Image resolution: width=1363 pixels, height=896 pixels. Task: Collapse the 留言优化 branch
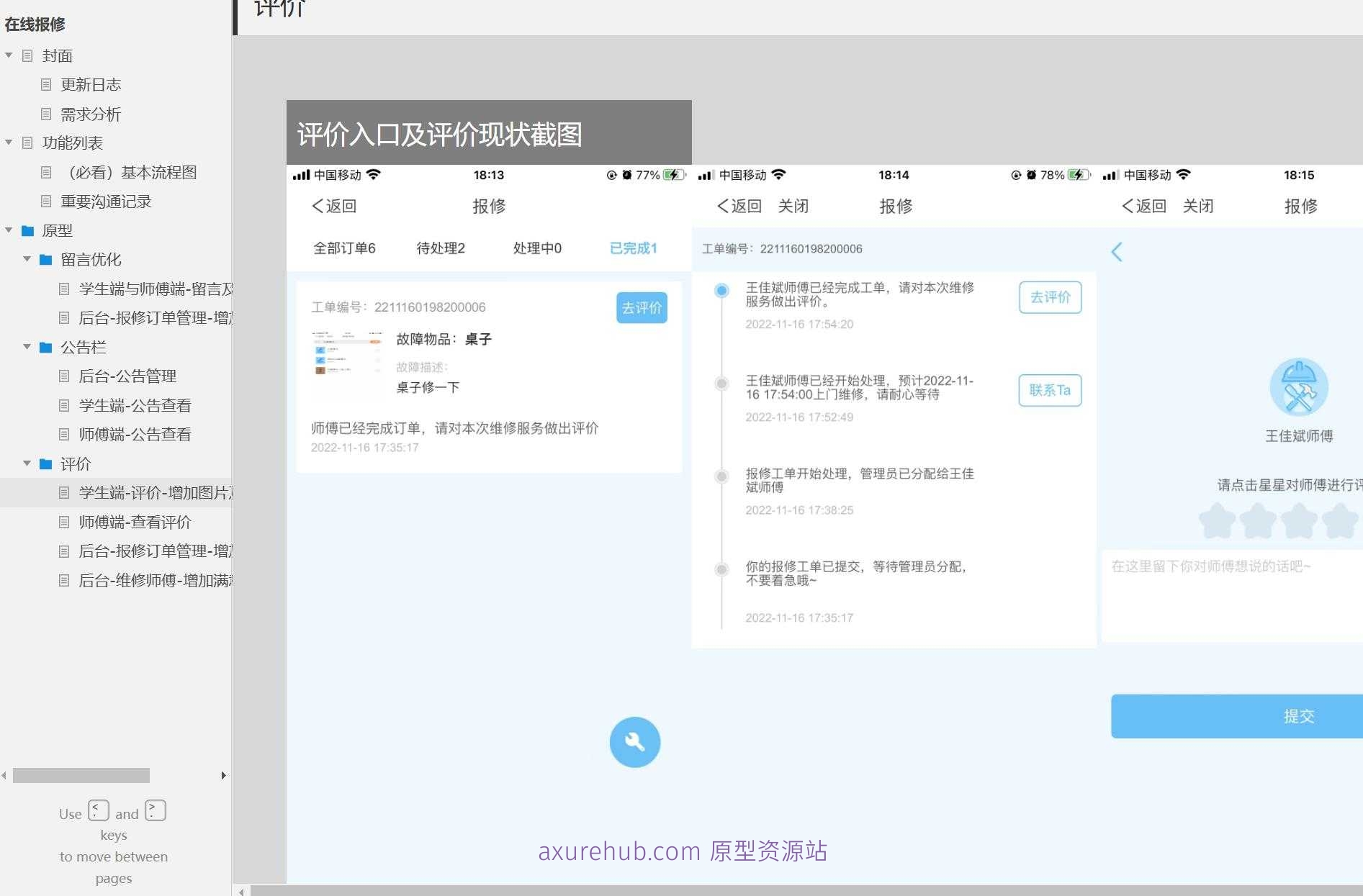pyautogui.click(x=27, y=260)
